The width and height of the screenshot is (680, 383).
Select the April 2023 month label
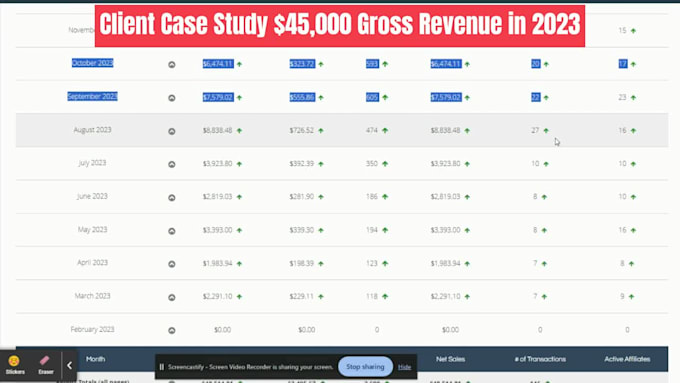click(x=92, y=262)
